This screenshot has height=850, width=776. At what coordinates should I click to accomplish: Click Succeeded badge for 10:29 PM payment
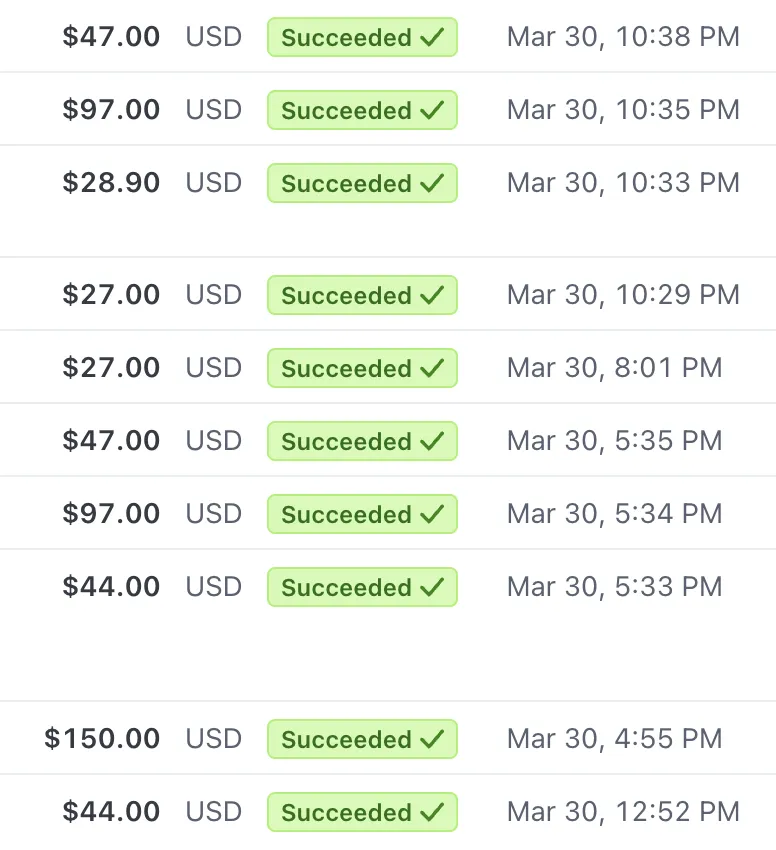click(362, 295)
